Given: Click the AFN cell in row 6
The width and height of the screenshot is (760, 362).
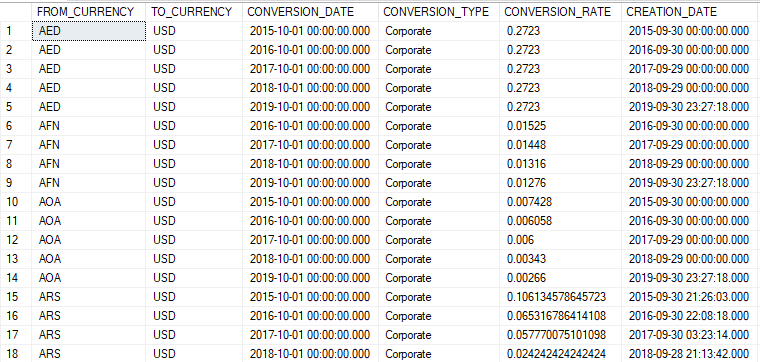Looking at the screenshot, I should pyautogui.click(x=89, y=126).
